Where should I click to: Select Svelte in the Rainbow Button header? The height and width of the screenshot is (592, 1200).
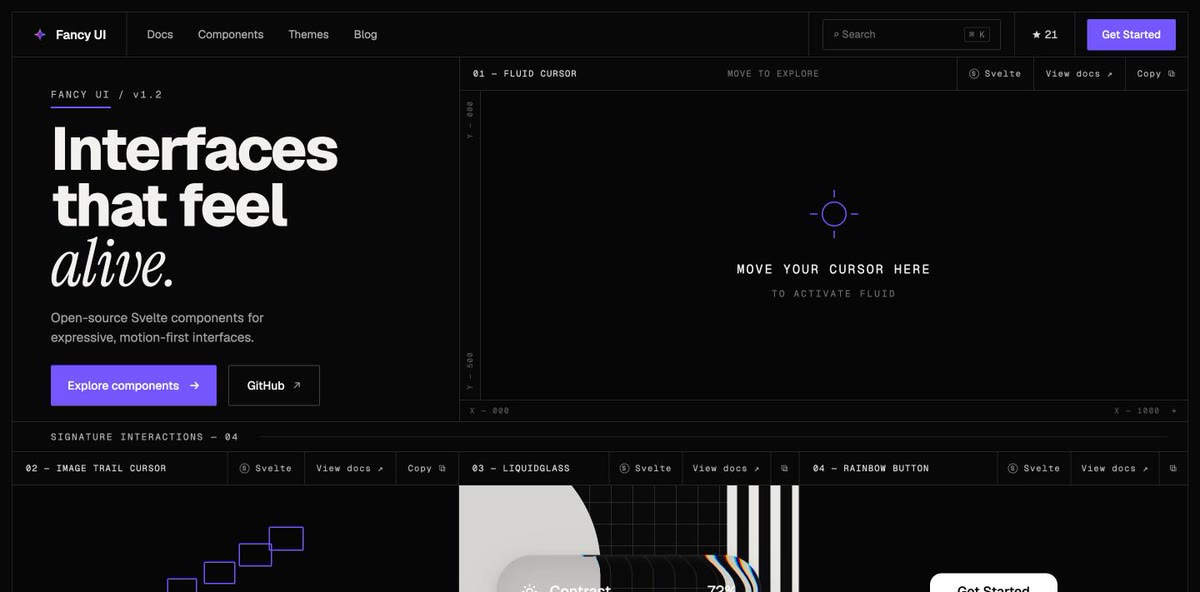[x=1034, y=468]
